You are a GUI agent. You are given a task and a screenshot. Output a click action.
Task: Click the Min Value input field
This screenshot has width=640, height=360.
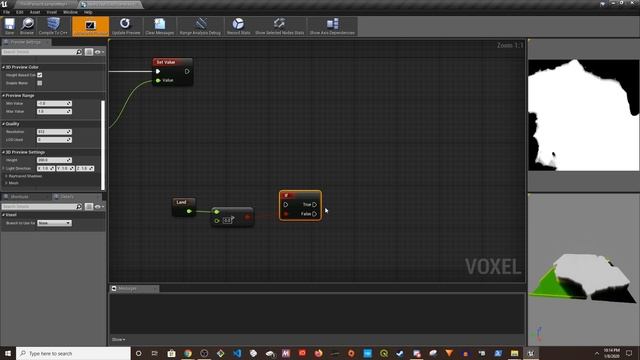54,104
